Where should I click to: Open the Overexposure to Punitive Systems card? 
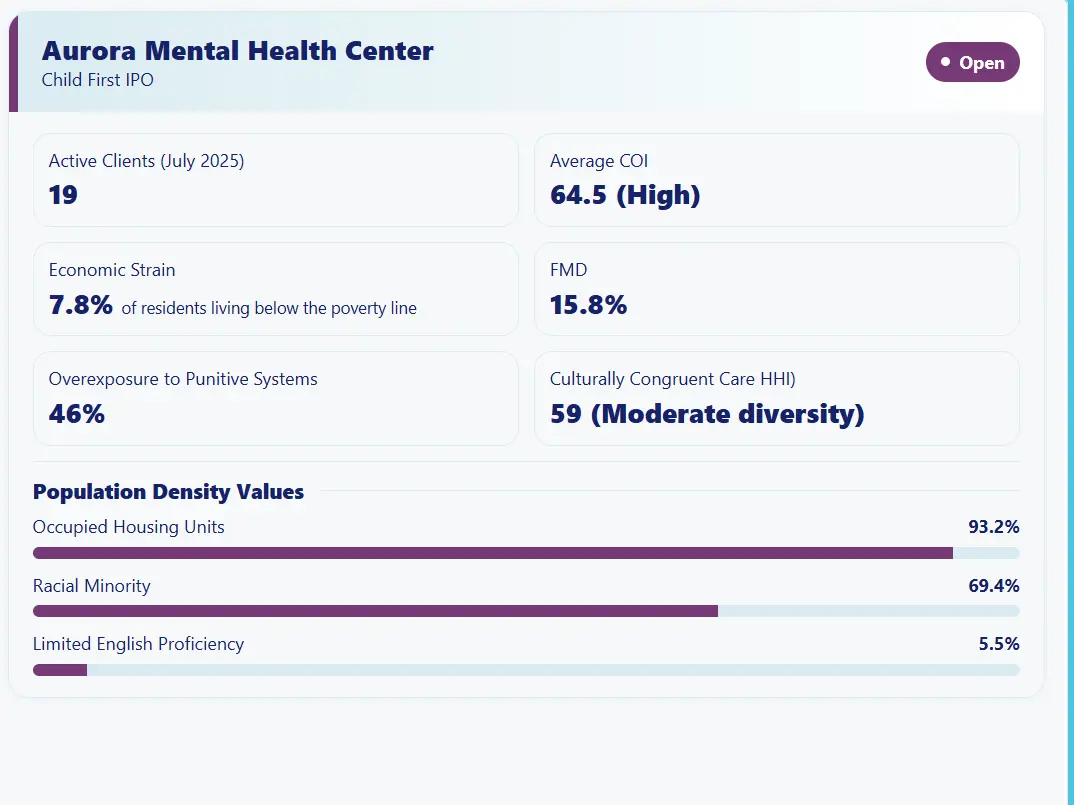(x=276, y=398)
